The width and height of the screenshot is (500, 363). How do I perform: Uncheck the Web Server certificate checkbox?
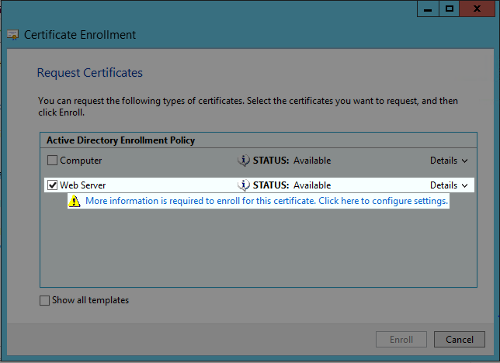point(52,185)
